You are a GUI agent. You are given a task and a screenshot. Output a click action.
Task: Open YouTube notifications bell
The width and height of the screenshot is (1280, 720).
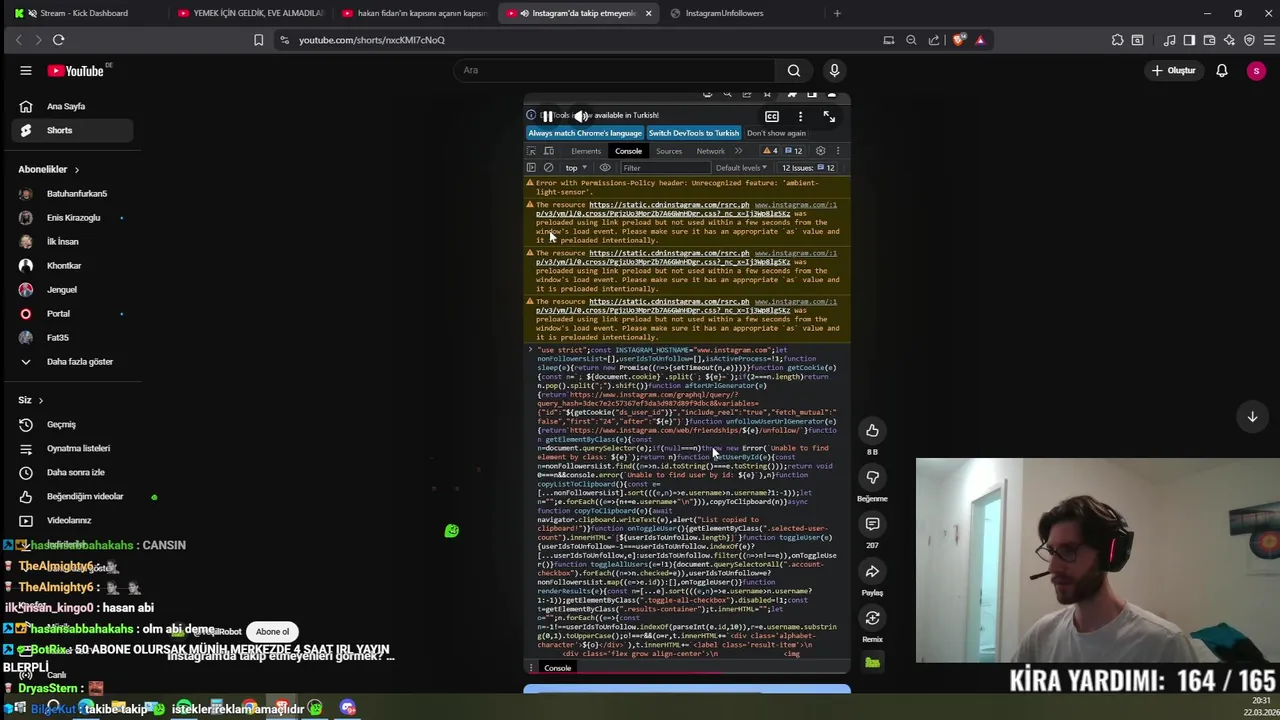1222,70
